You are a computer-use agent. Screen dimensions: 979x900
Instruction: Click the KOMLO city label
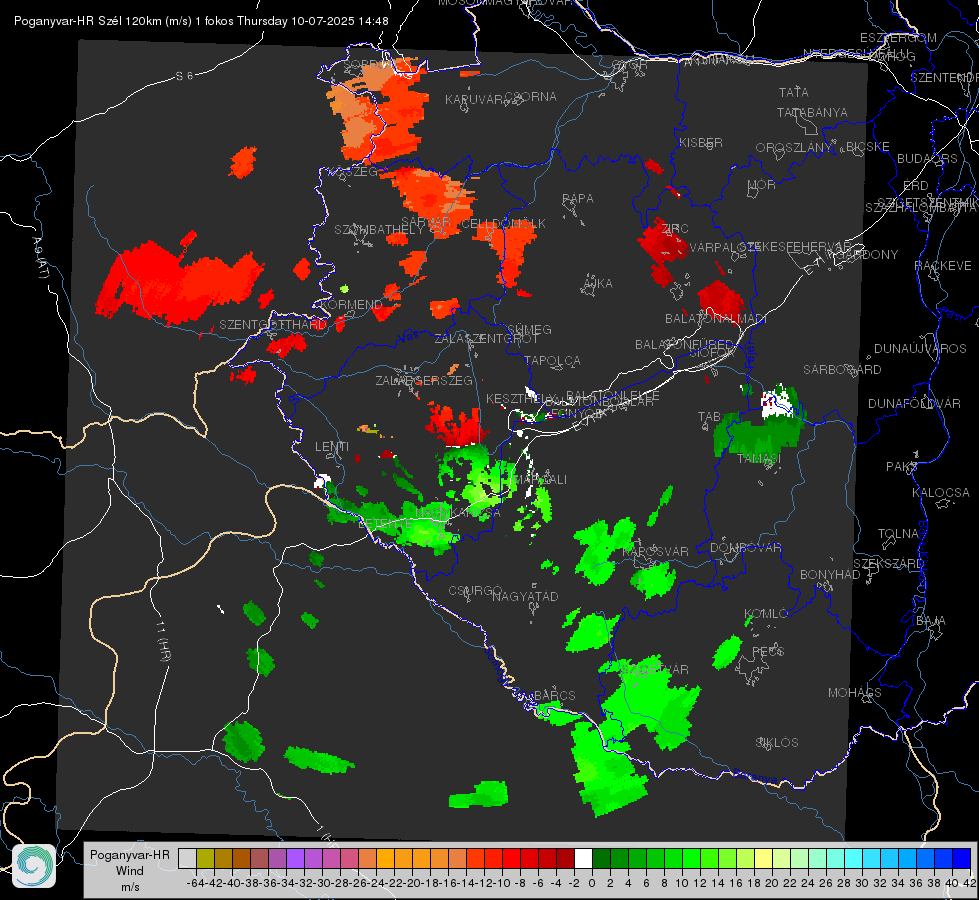(766, 613)
